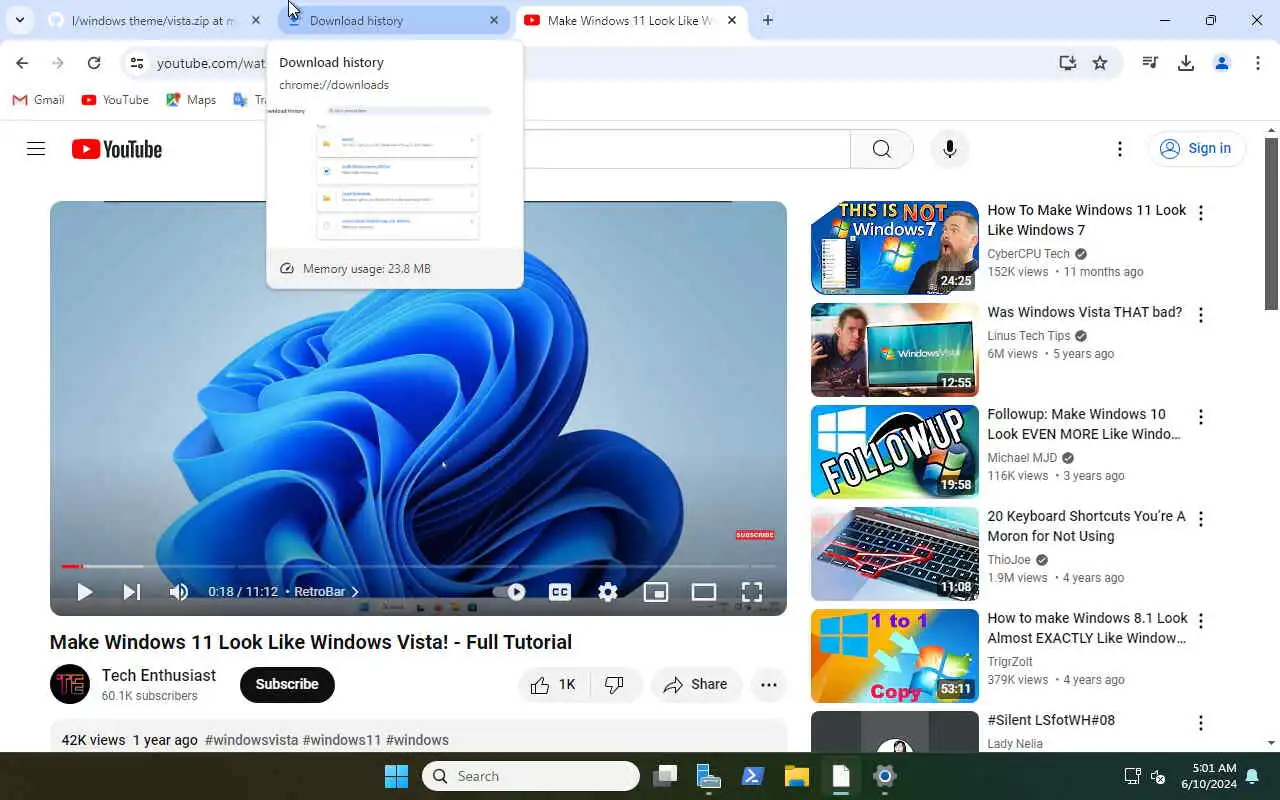Open YouTube bookmark in bookmarks bar

(115, 100)
